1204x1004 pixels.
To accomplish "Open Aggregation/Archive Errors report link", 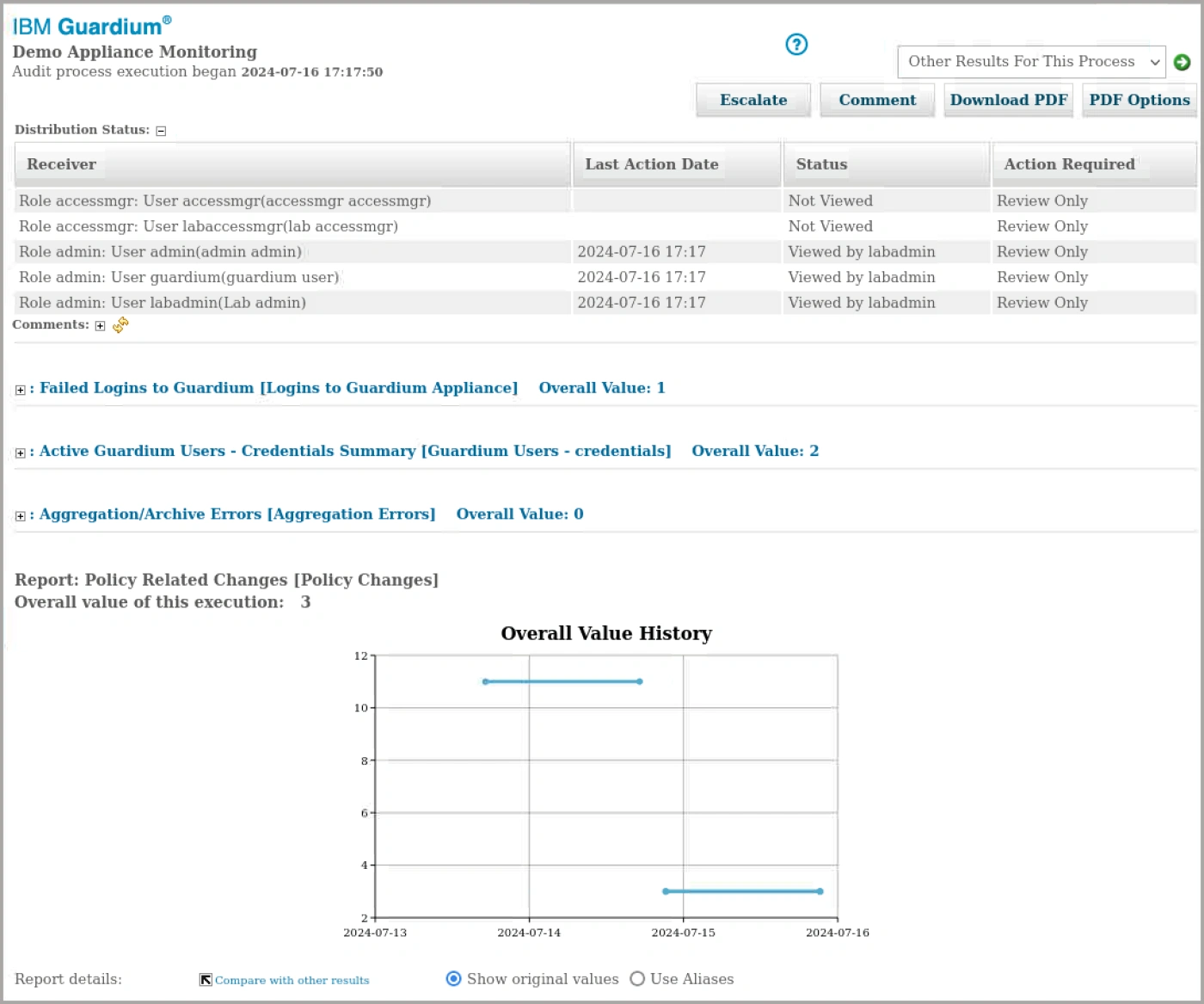I will 237,514.
